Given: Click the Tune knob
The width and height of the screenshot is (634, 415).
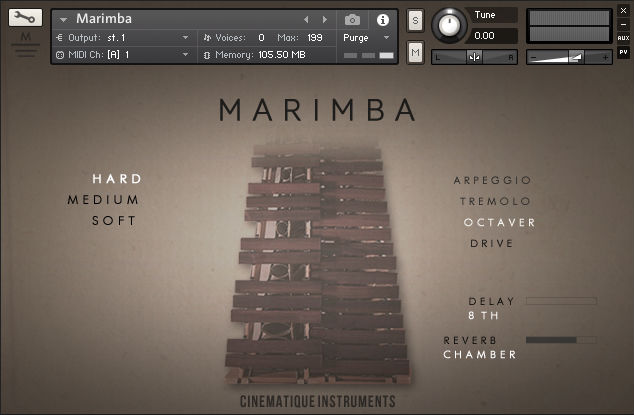Looking at the screenshot, I should pos(449,25).
